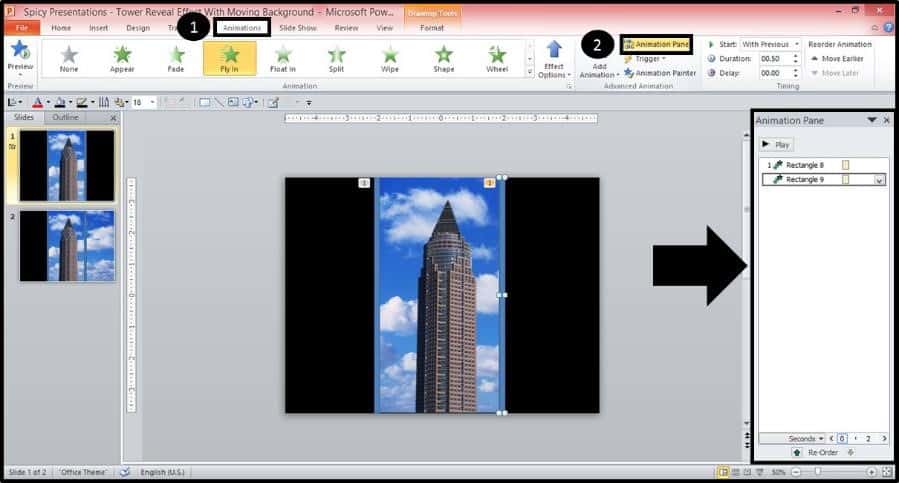This screenshot has height=483, width=899.
Task: Select slide 2 thumbnail
Action: point(67,246)
